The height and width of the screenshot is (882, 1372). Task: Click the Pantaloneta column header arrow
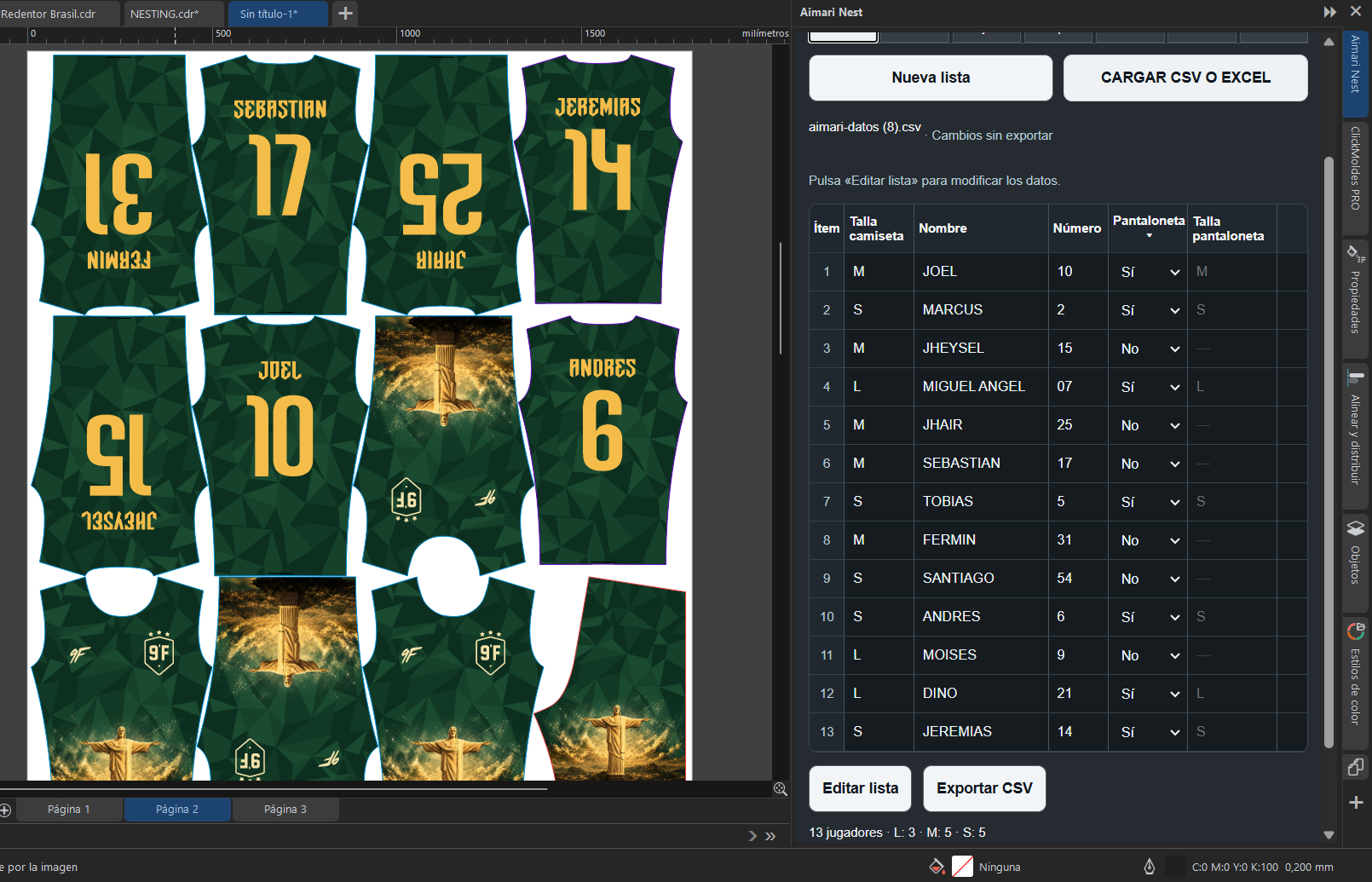(x=1149, y=236)
